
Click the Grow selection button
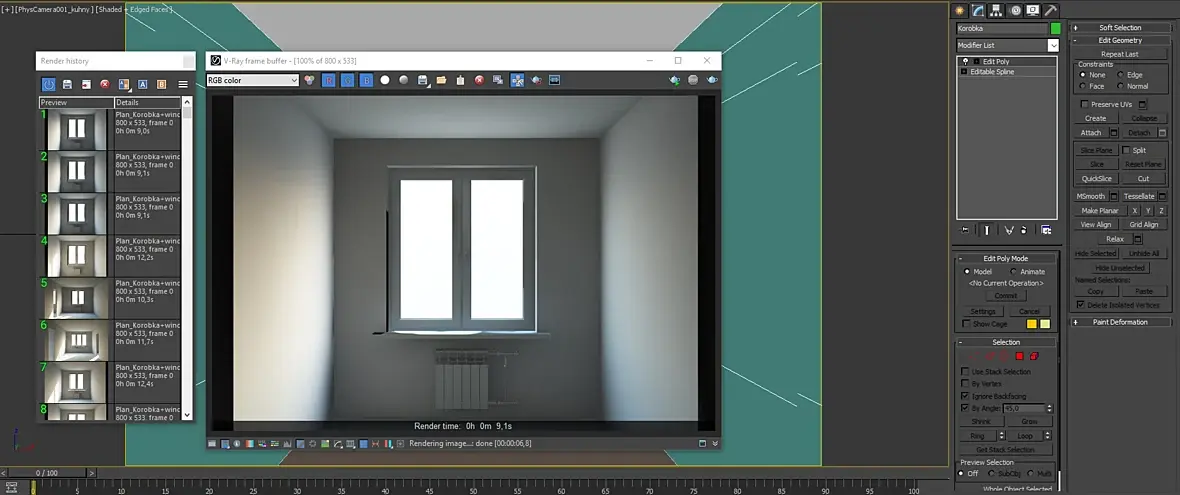point(1029,421)
